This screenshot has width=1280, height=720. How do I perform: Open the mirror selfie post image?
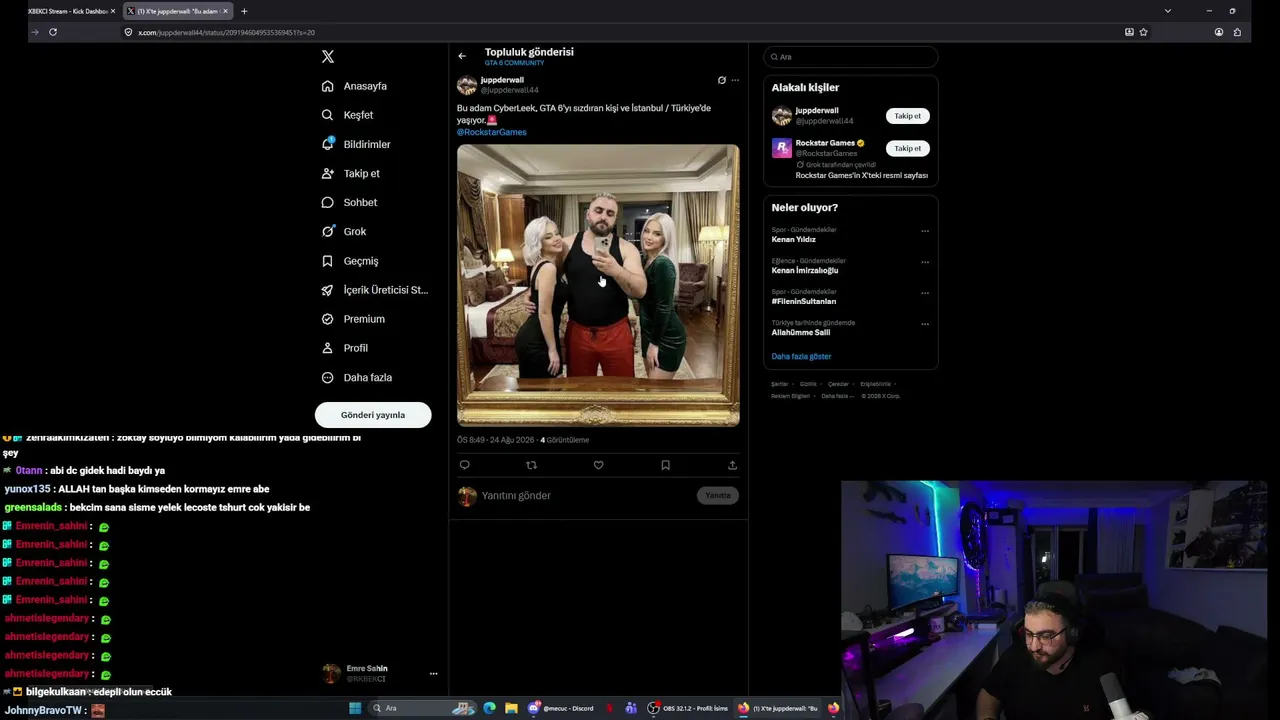598,285
